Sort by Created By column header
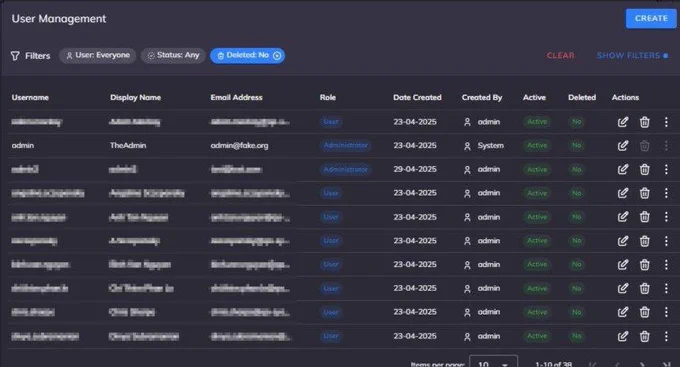 click(482, 98)
